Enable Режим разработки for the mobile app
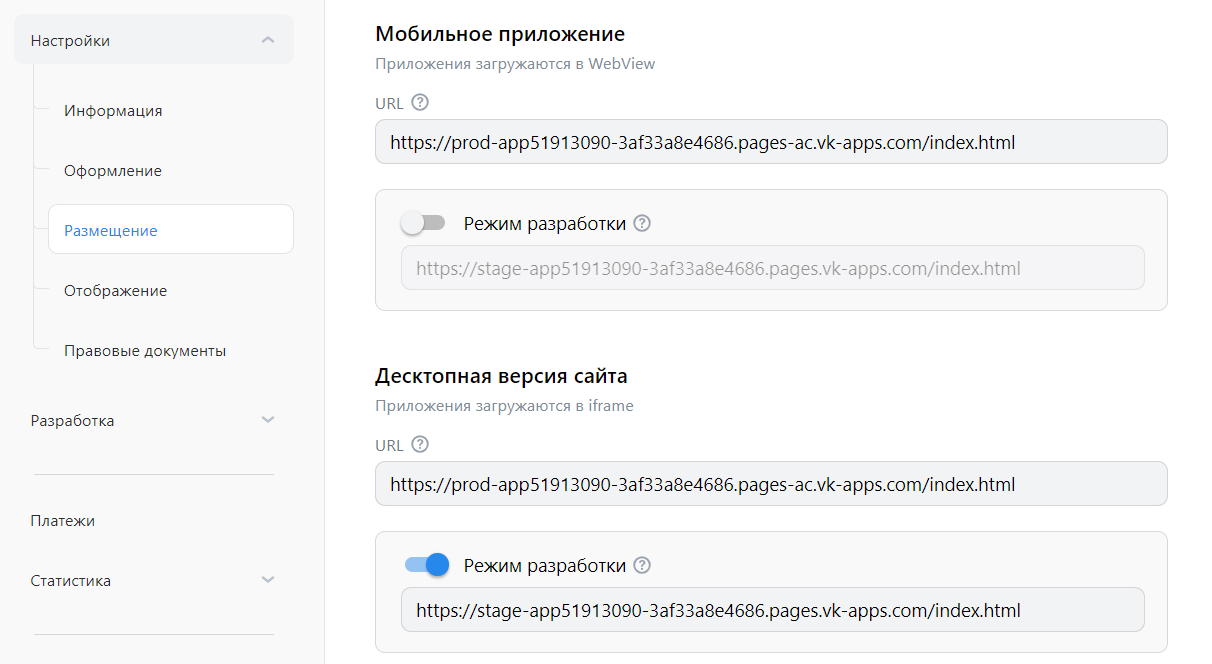1212x664 pixels. [x=424, y=222]
